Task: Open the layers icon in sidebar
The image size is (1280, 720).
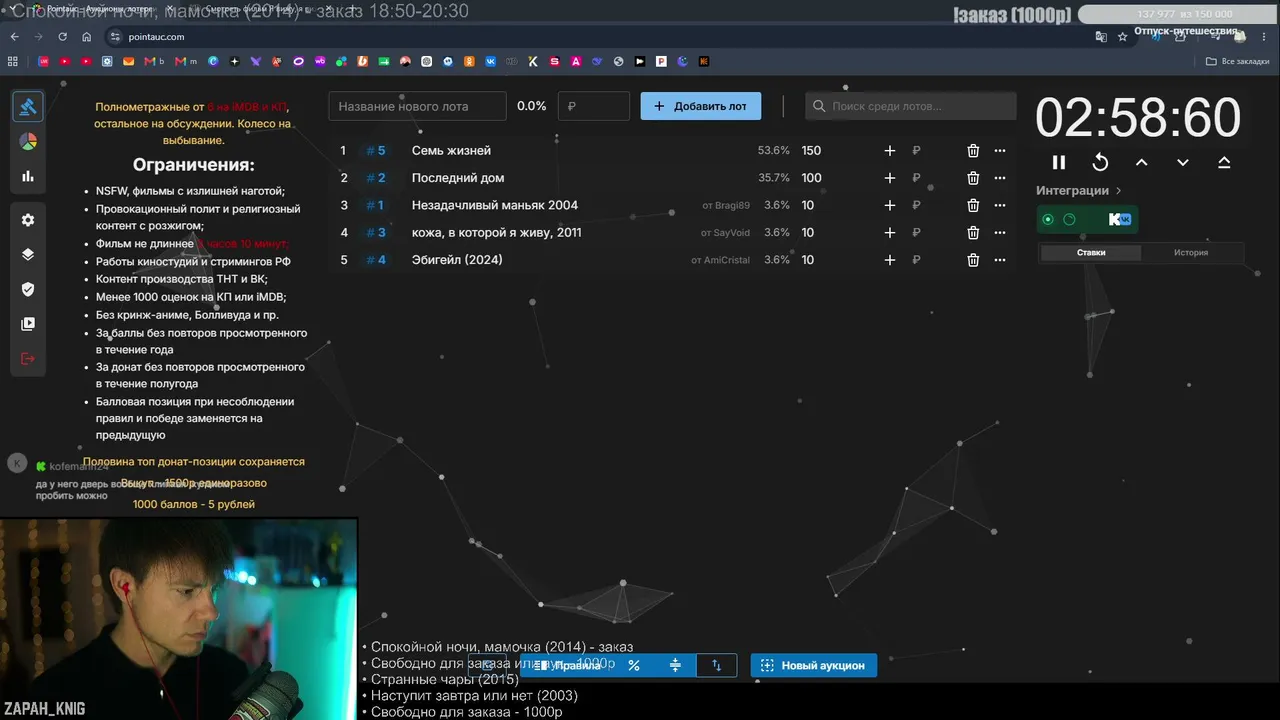Action: click(28, 254)
